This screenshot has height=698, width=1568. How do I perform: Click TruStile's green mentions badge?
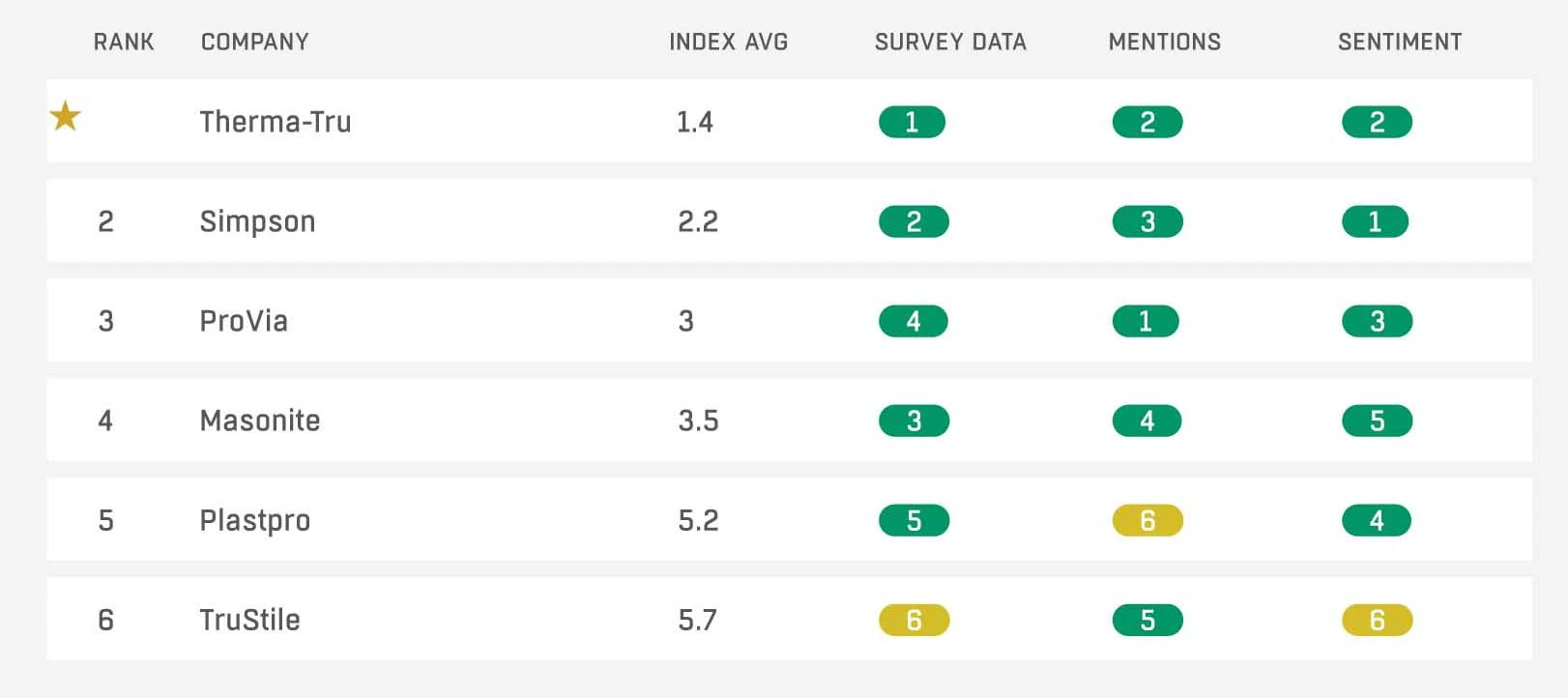pyautogui.click(x=1147, y=620)
